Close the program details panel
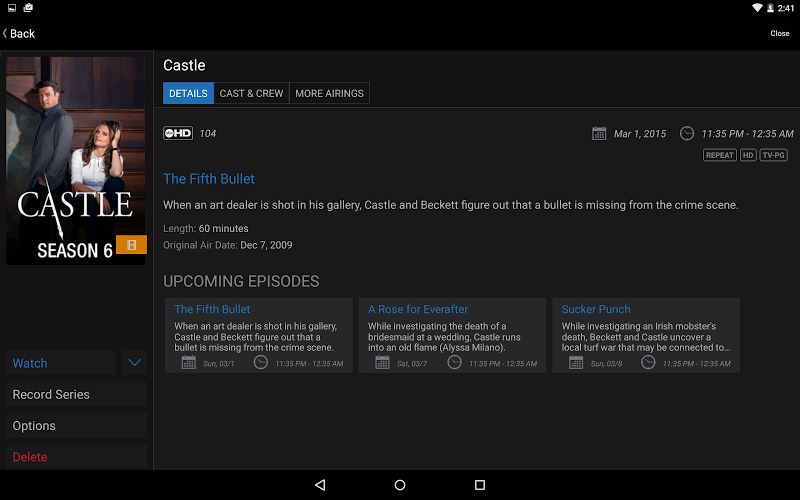 780,33
